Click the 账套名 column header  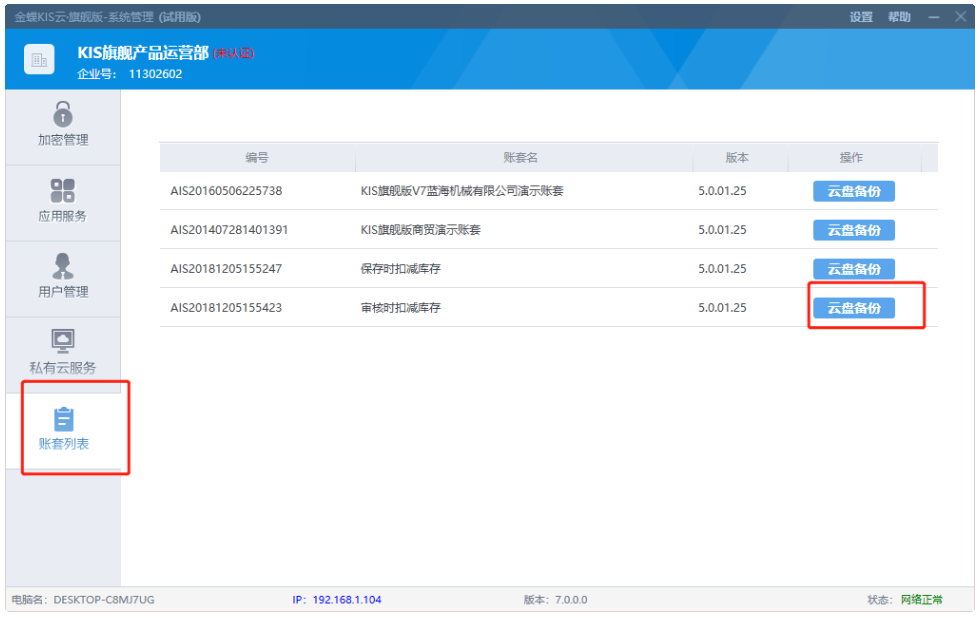pos(521,158)
